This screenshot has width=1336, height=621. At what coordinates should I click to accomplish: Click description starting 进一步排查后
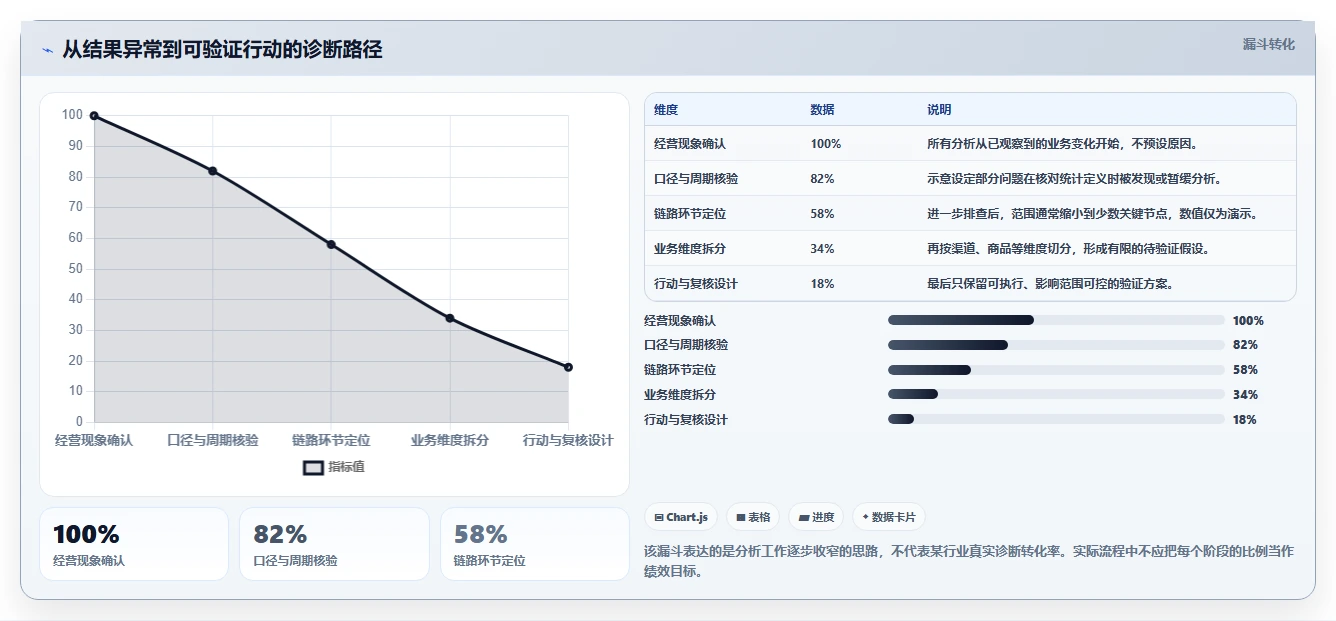[x=1092, y=214]
